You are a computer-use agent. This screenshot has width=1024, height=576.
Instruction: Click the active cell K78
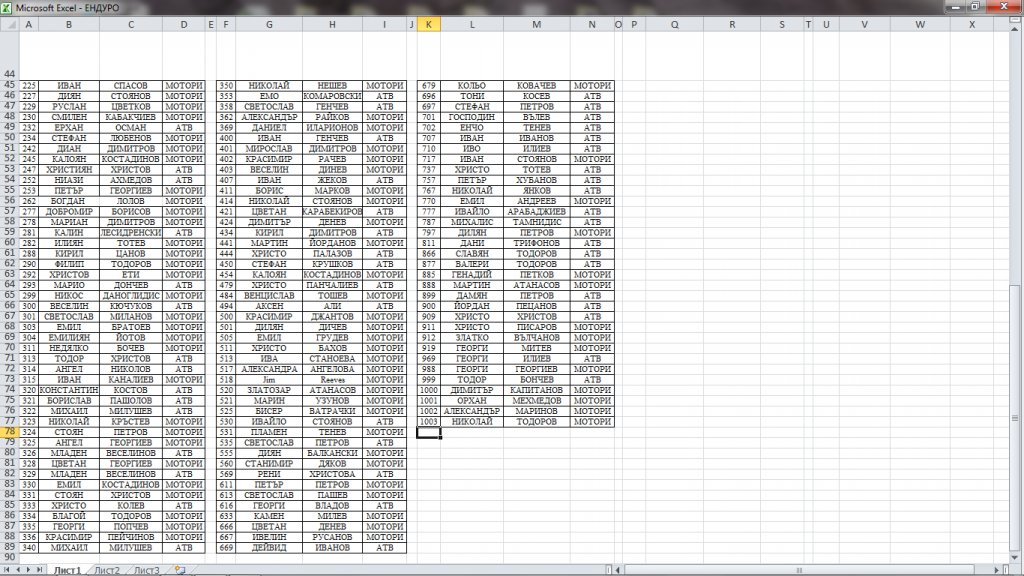(x=428, y=432)
